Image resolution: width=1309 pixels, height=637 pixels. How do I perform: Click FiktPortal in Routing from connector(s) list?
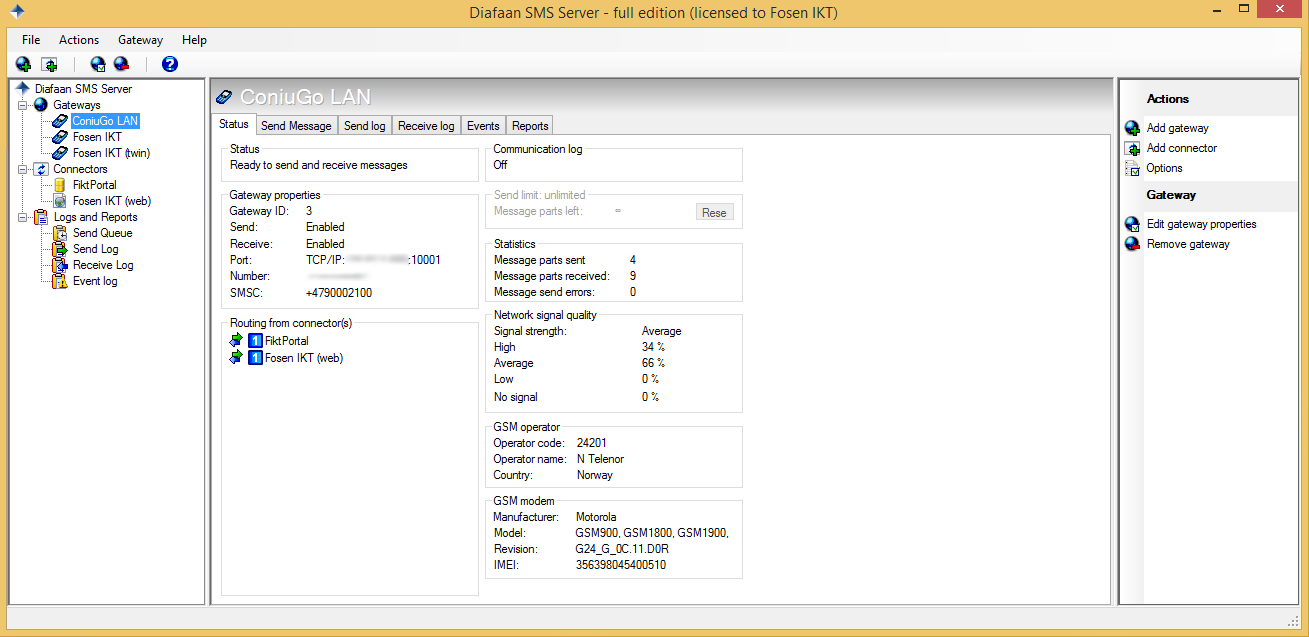(x=287, y=341)
